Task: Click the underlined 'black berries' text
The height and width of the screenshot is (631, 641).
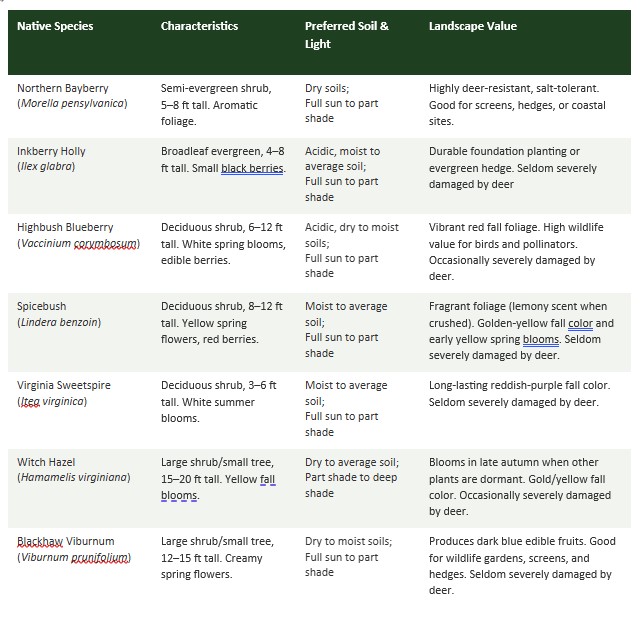Action: 252,168
